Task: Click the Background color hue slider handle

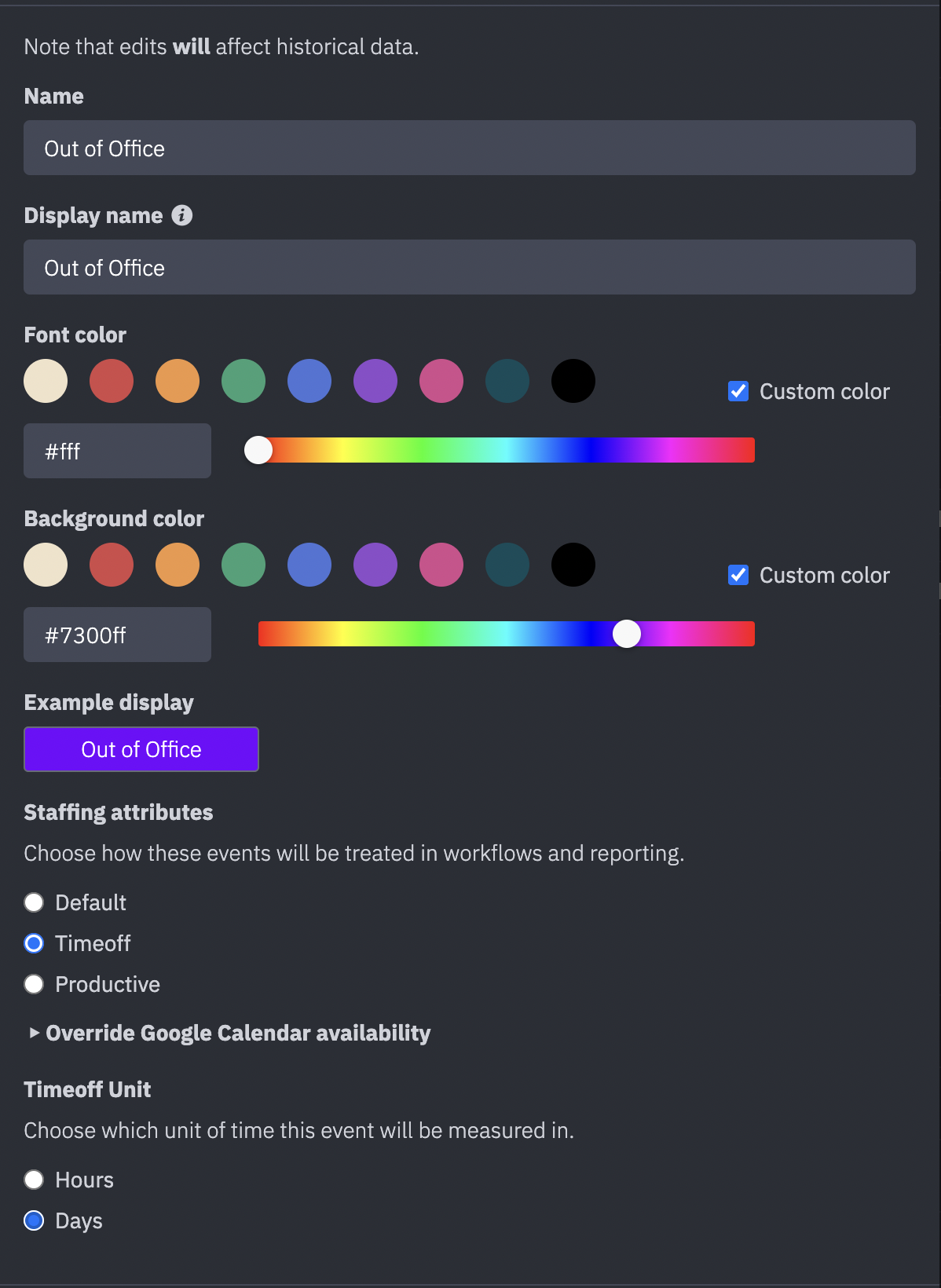Action: point(627,634)
